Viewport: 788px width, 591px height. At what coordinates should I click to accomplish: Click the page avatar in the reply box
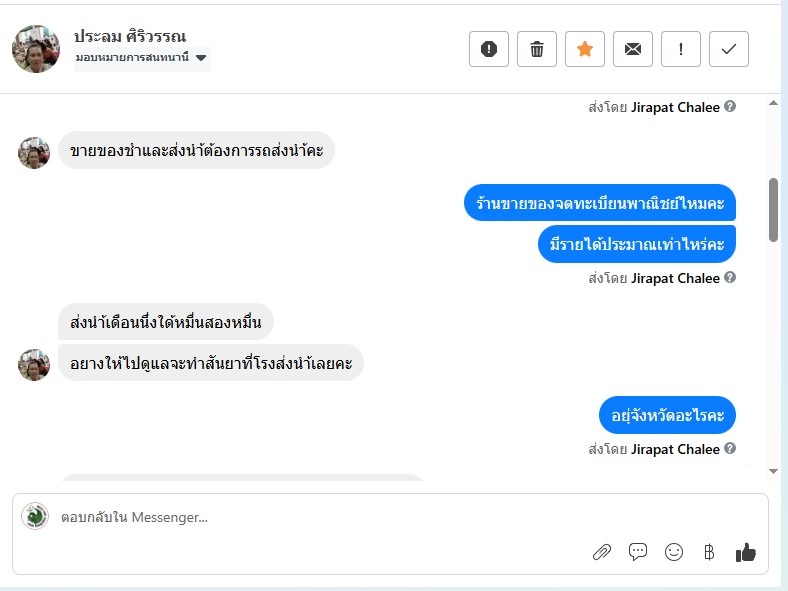[35, 516]
